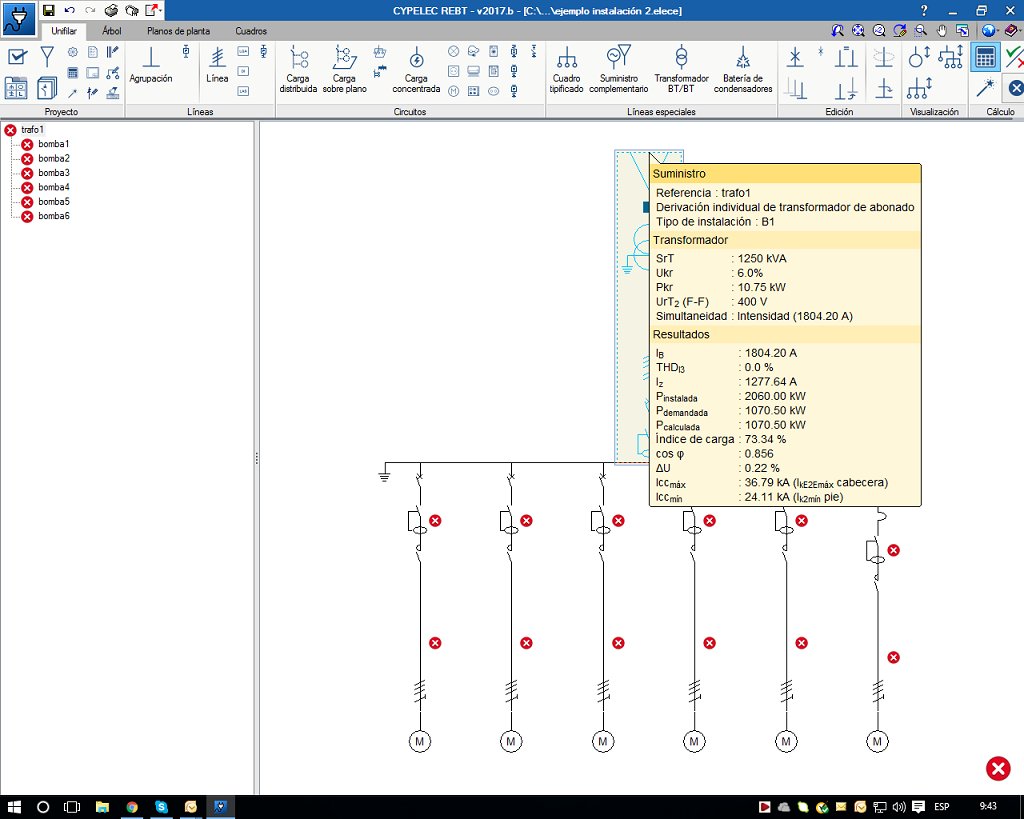Print the drawing with the printer icon
This screenshot has width=1024, height=819.
click(x=111, y=10)
